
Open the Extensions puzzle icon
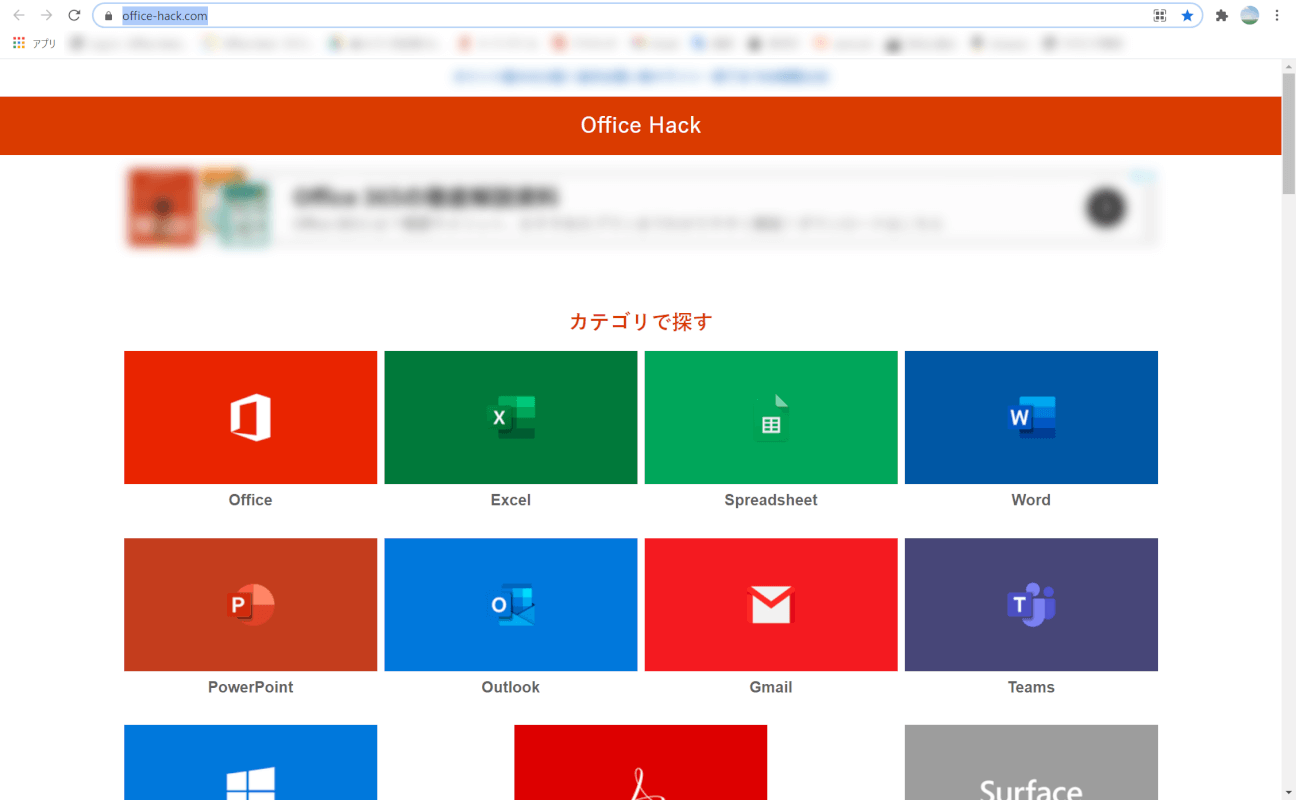[x=1221, y=16]
